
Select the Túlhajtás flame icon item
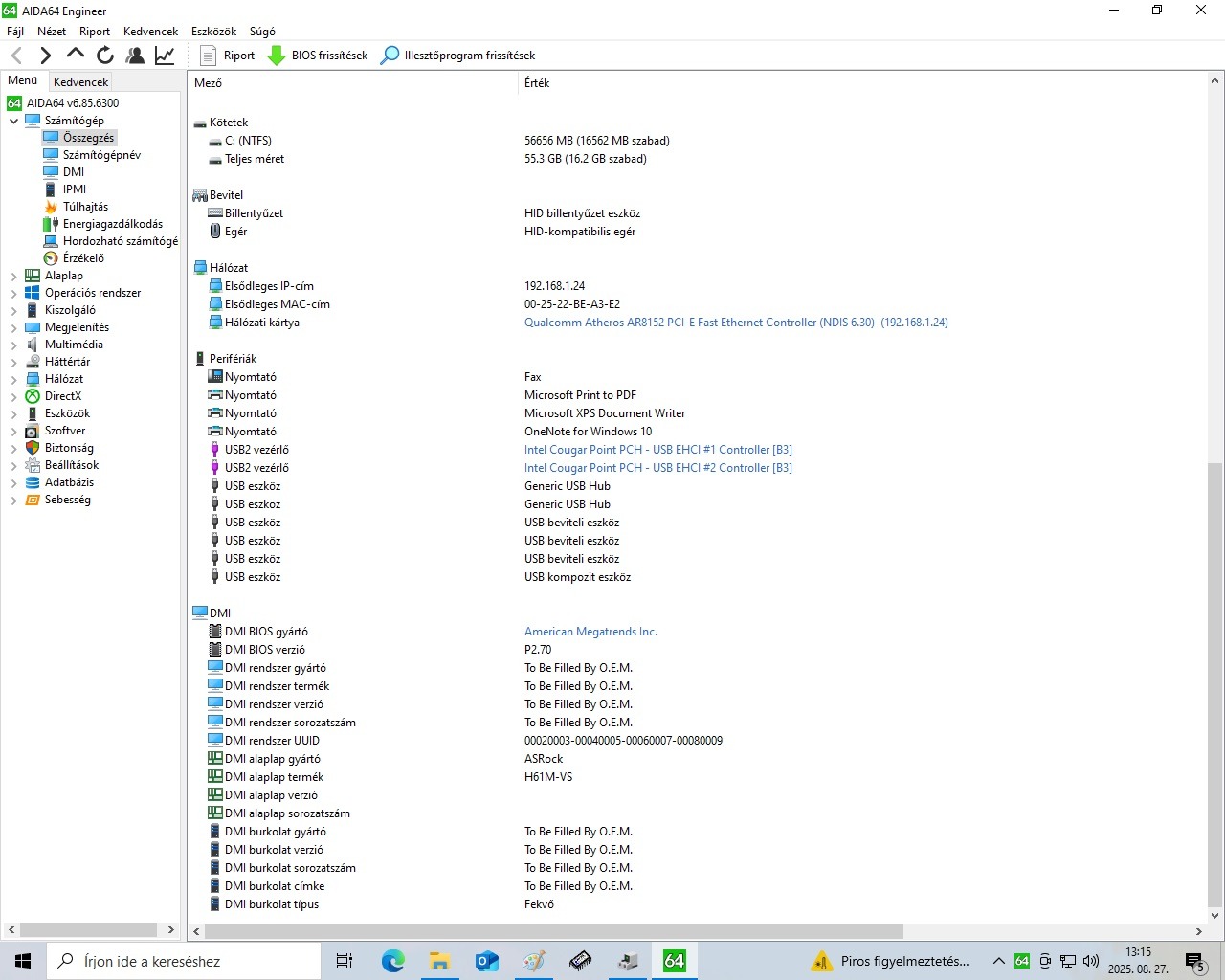coord(51,207)
